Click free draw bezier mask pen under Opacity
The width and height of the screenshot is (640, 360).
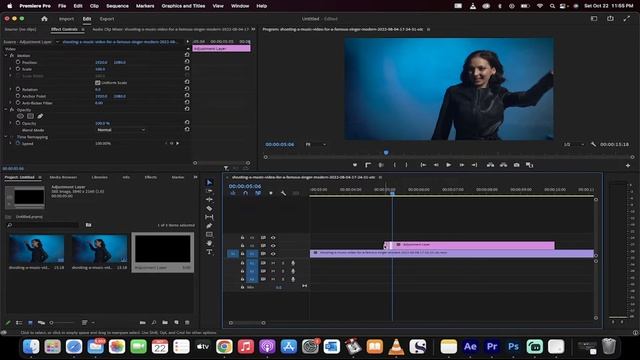click(x=40, y=116)
